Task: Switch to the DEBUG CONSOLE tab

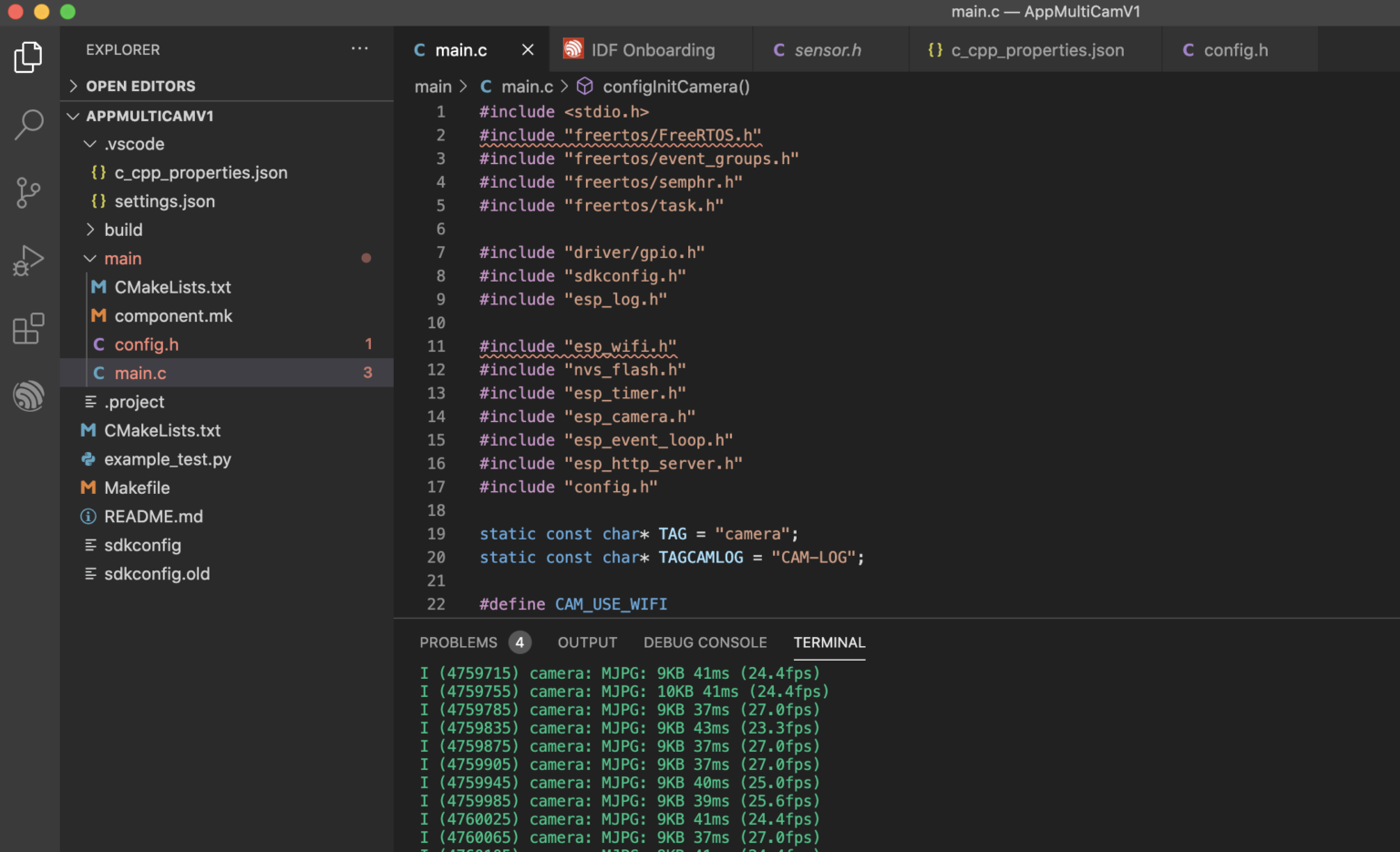Action: (705, 642)
